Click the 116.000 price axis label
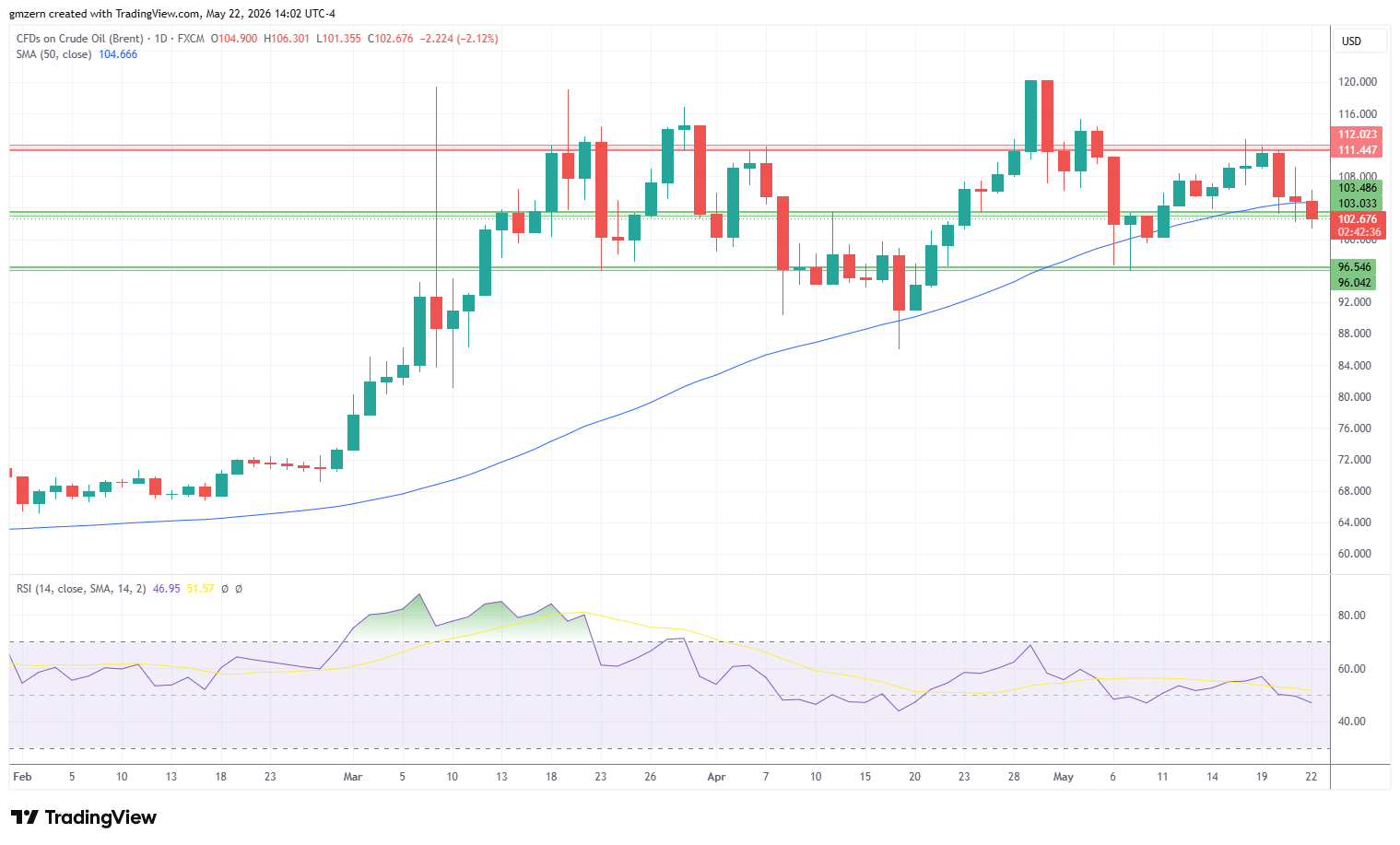 pos(1358,114)
